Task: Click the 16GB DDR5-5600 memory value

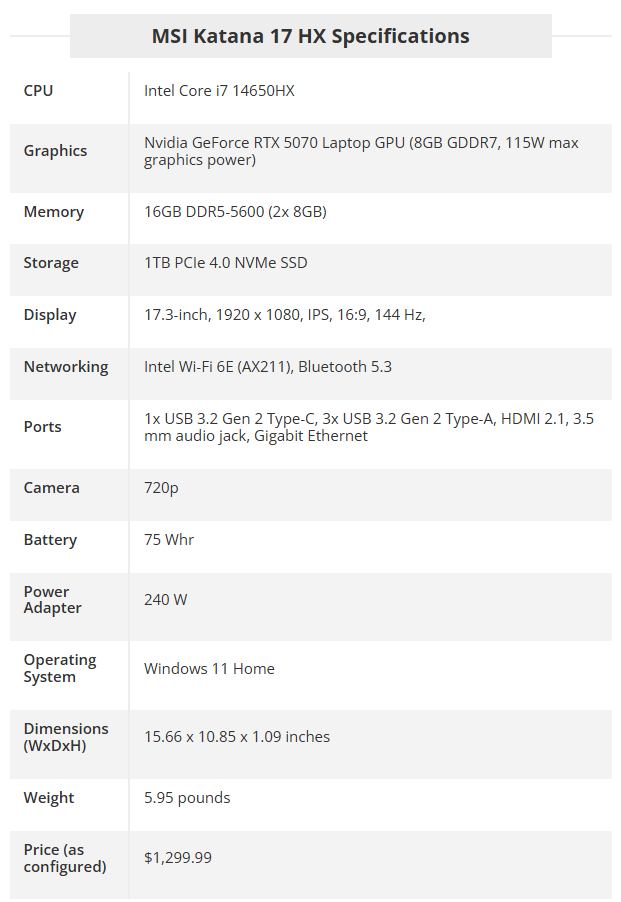Action: click(x=235, y=212)
